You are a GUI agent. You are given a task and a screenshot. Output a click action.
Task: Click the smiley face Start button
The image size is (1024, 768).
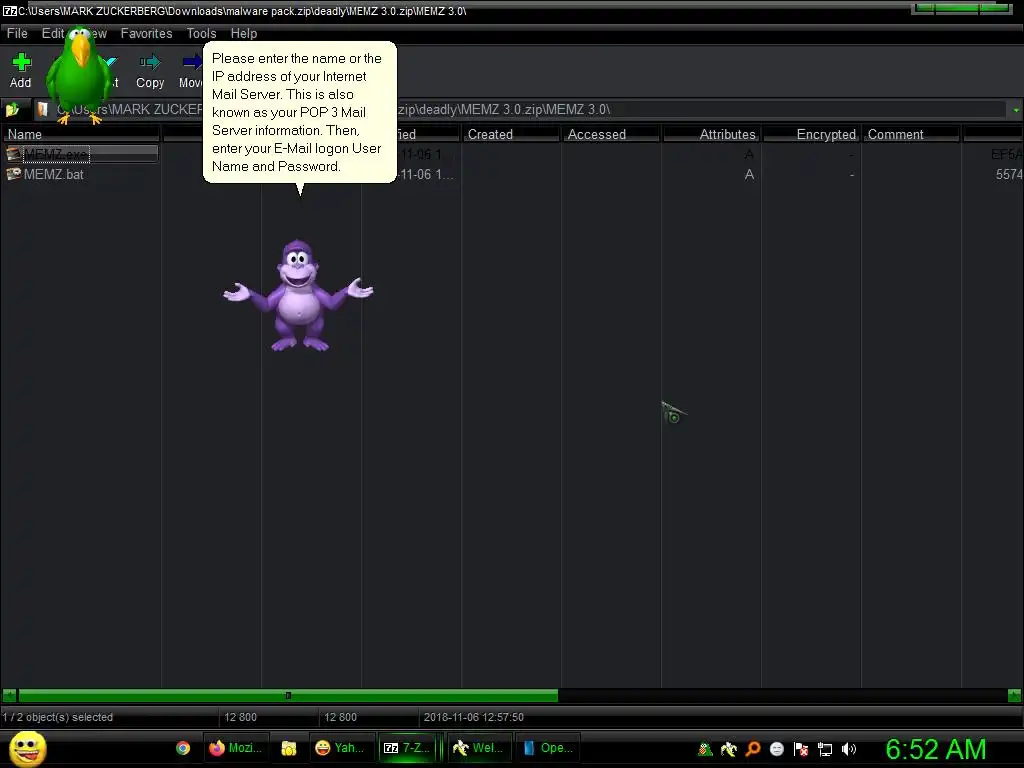pyautogui.click(x=27, y=748)
